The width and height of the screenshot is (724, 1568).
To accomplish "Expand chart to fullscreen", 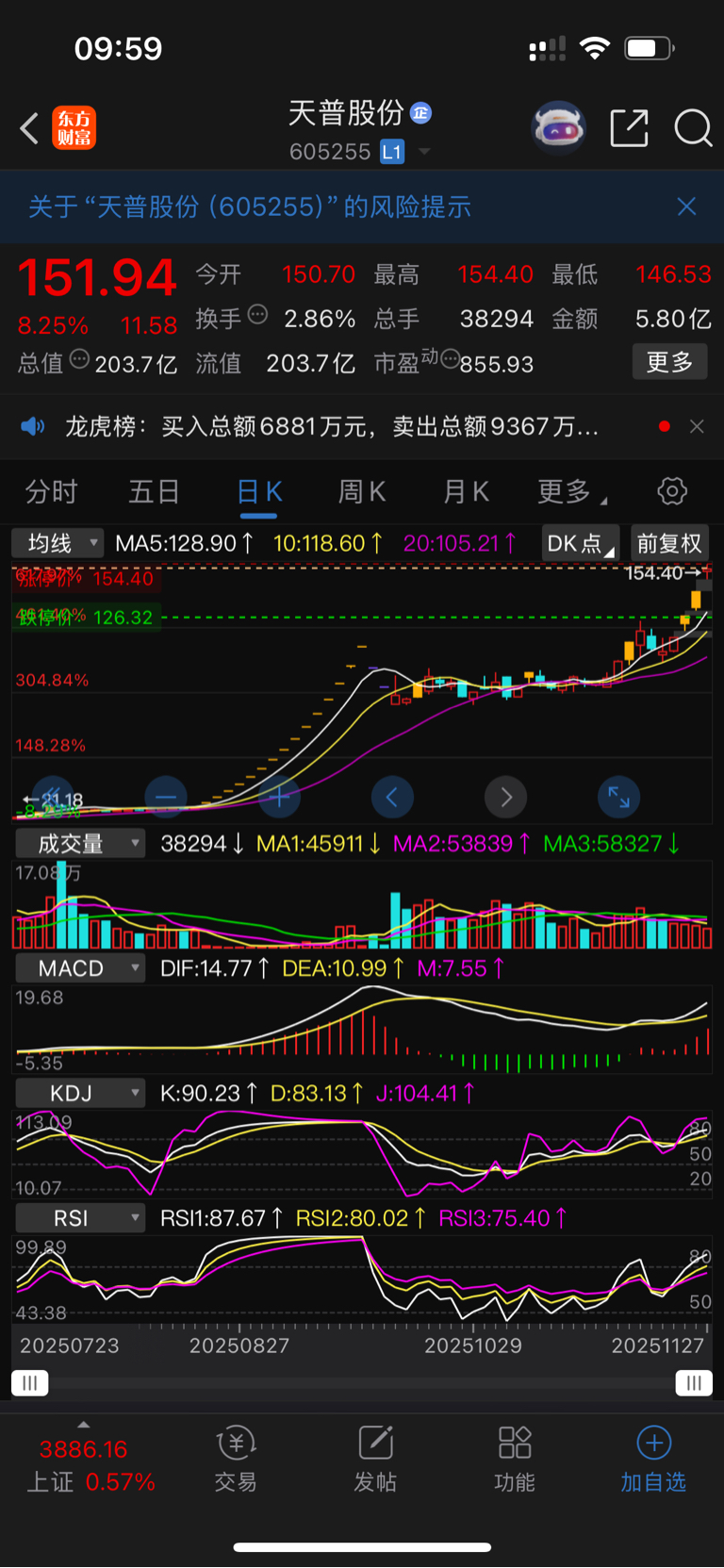I will [x=619, y=798].
